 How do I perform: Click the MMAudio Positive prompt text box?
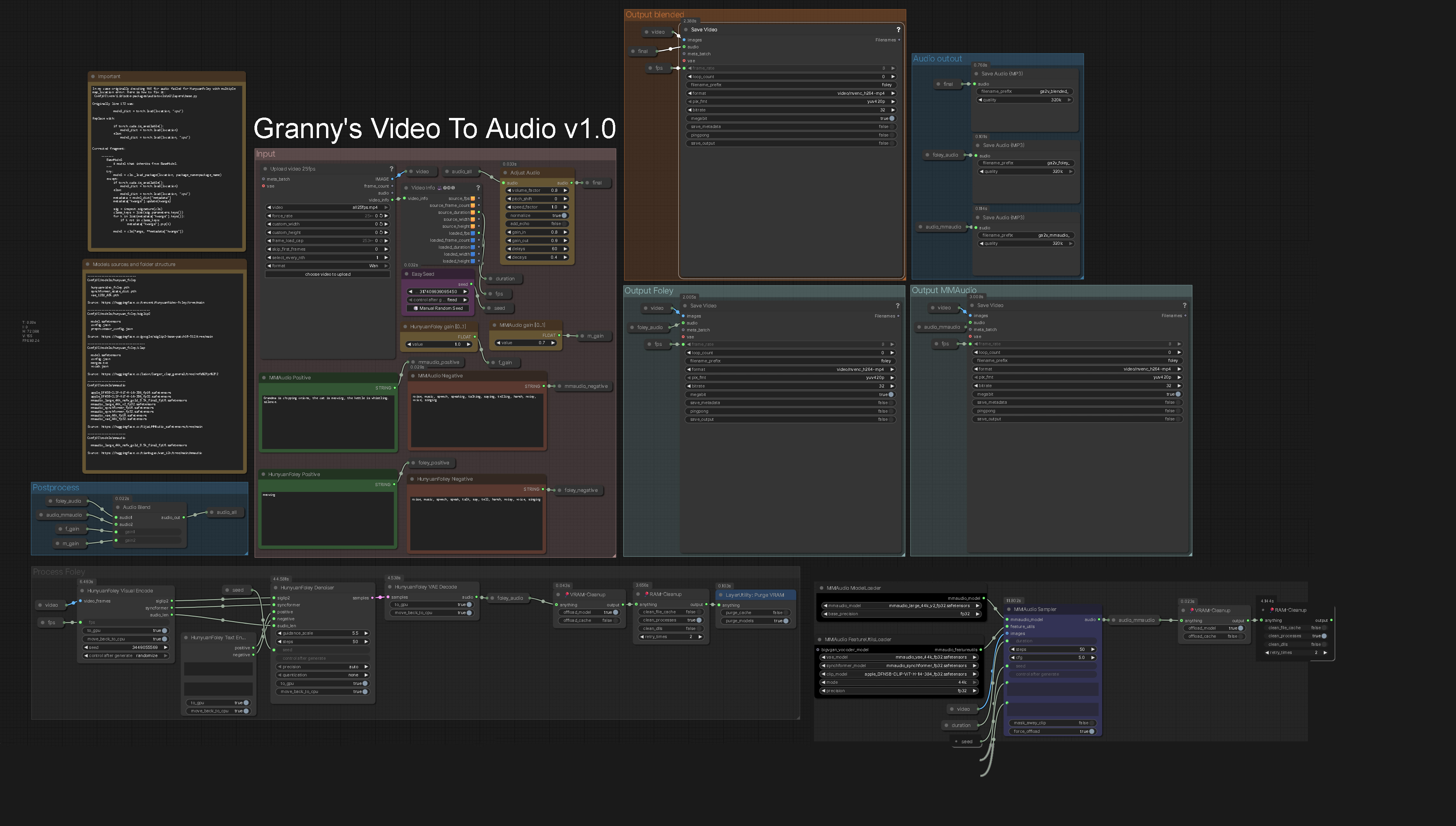coord(328,421)
